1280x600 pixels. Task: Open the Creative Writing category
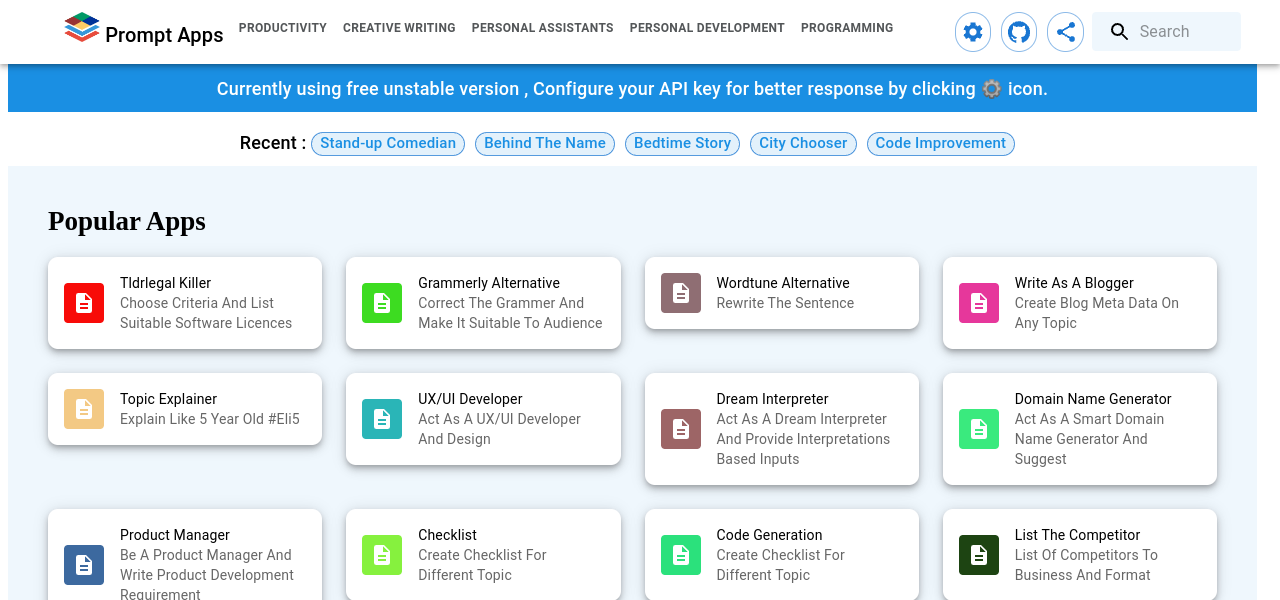click(399, 28)
